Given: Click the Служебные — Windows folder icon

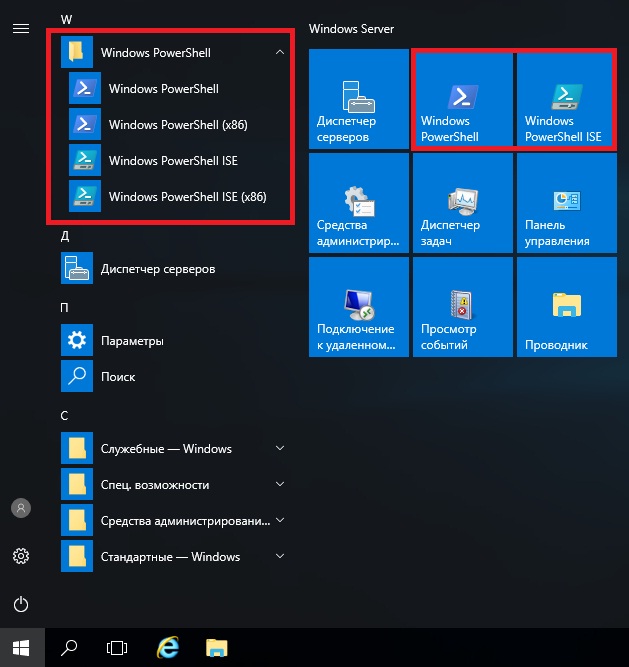Looking at the screenshot, I should coord(77,448).
